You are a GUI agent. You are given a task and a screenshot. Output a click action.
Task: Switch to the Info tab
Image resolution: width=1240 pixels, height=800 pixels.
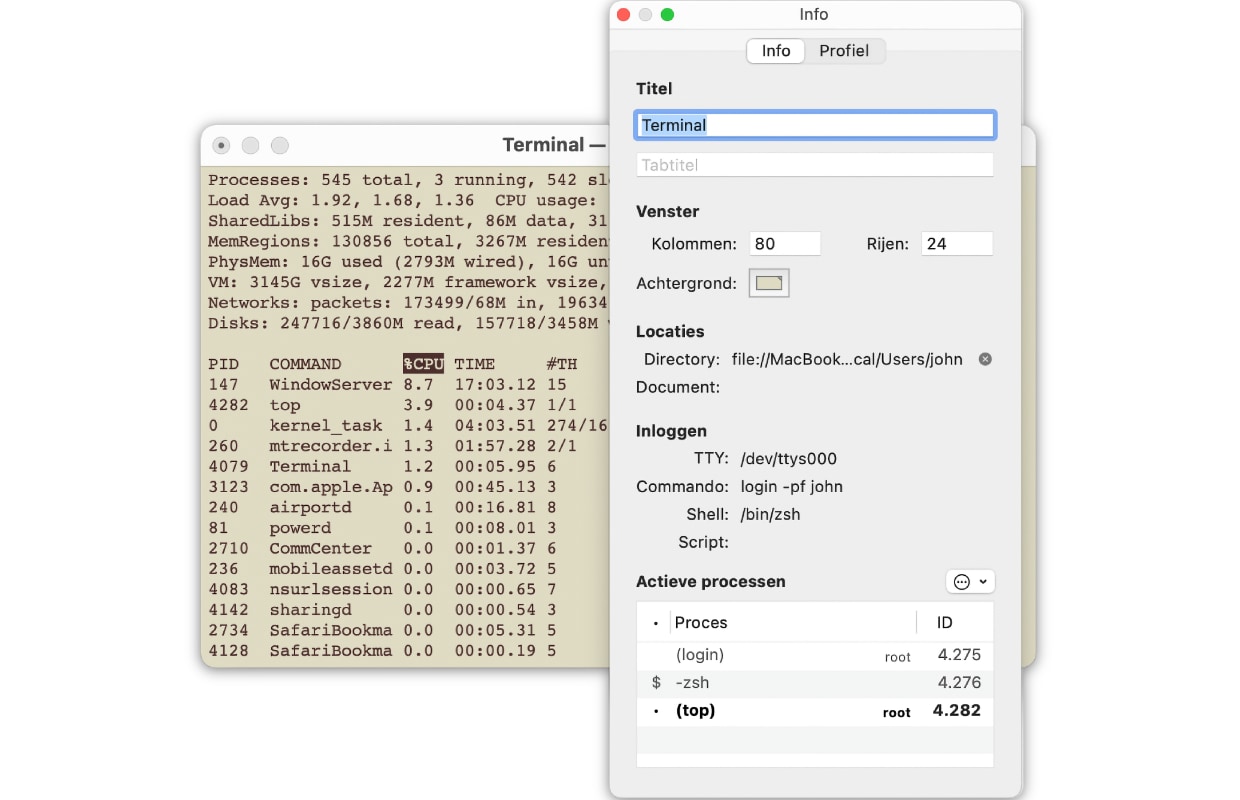(x=775, y=50)
